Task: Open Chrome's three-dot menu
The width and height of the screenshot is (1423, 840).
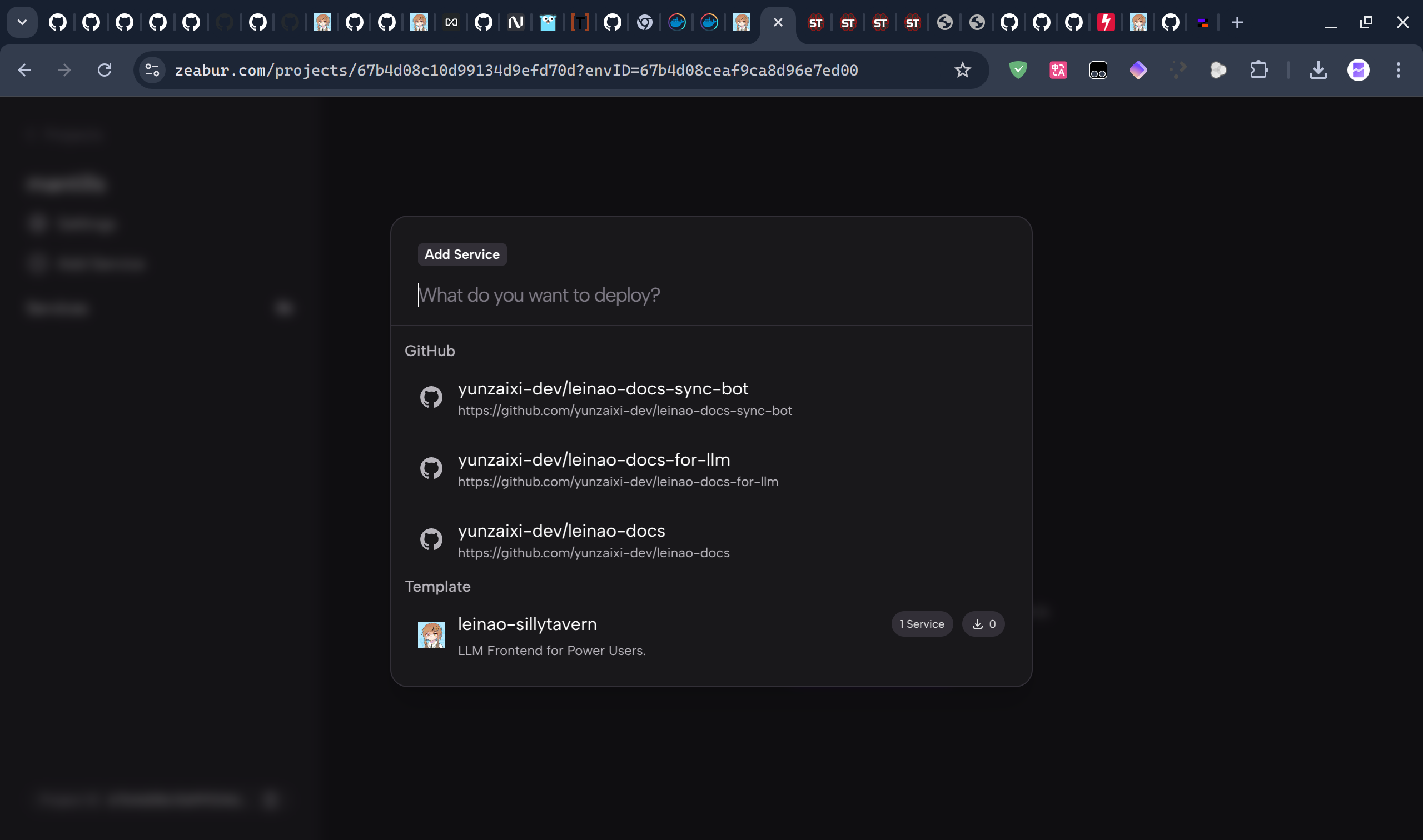Action: tap(1398, 70)
